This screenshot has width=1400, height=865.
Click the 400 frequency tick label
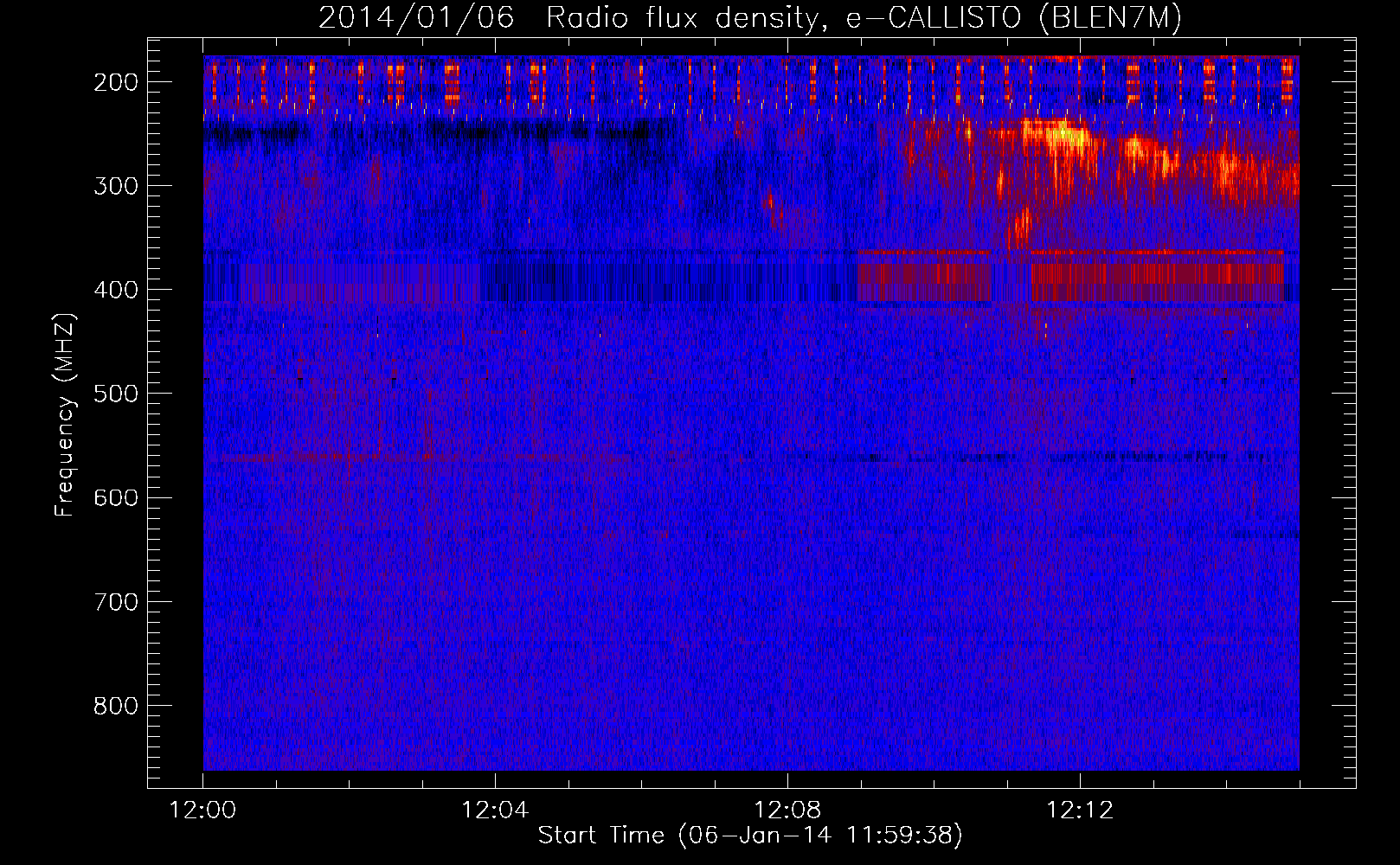click(116, 290)
